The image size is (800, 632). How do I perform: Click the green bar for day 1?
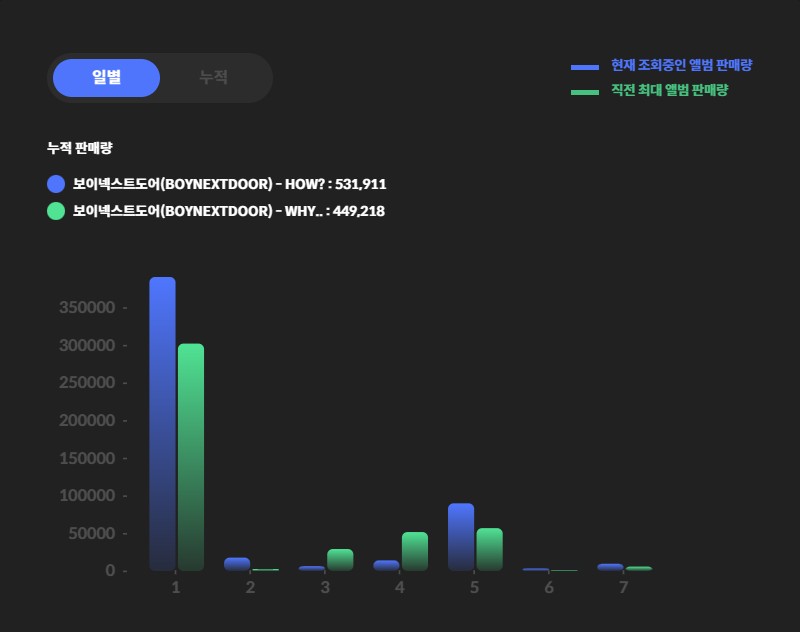tap(191, 457)
